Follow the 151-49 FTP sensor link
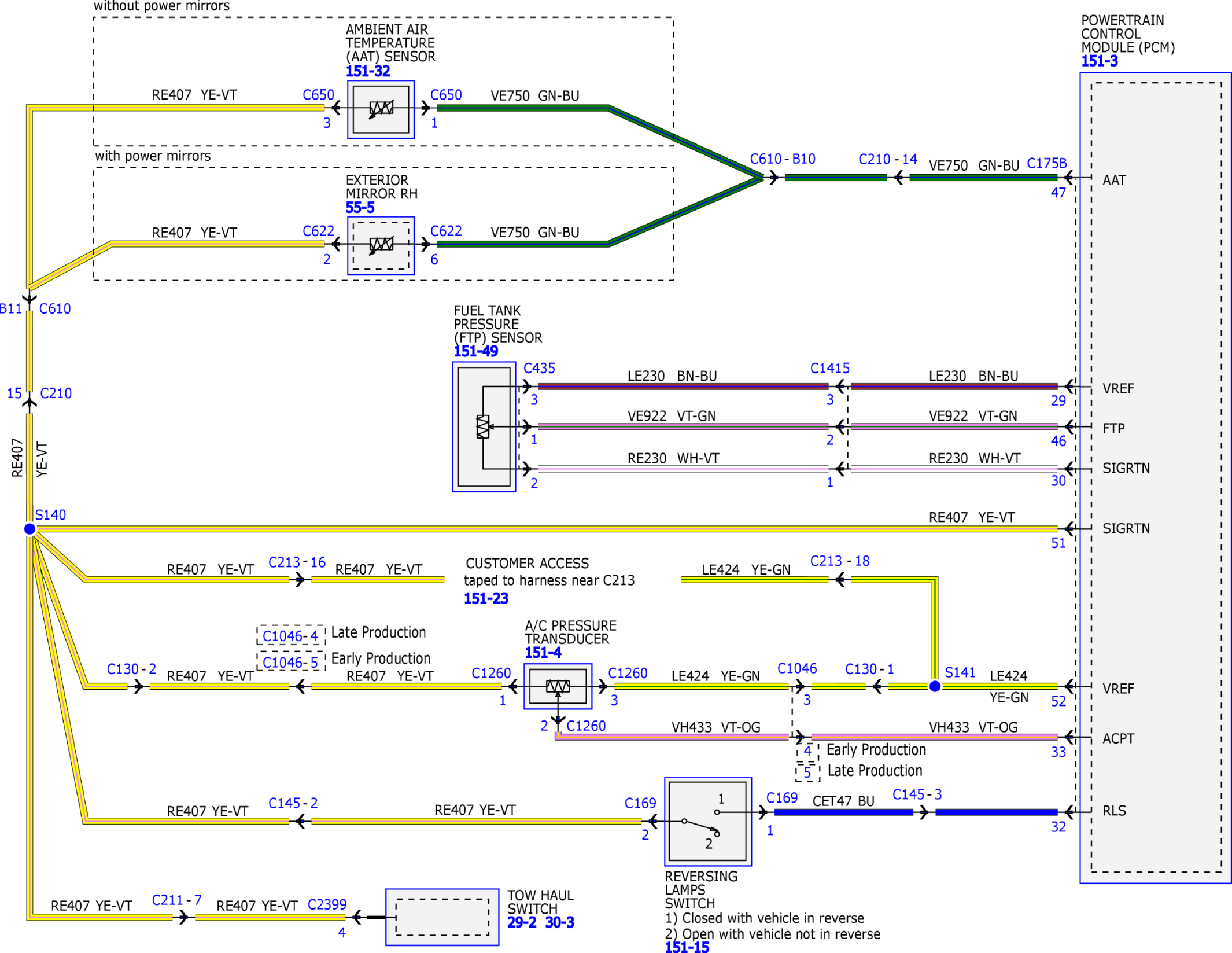 click(475, 351)
